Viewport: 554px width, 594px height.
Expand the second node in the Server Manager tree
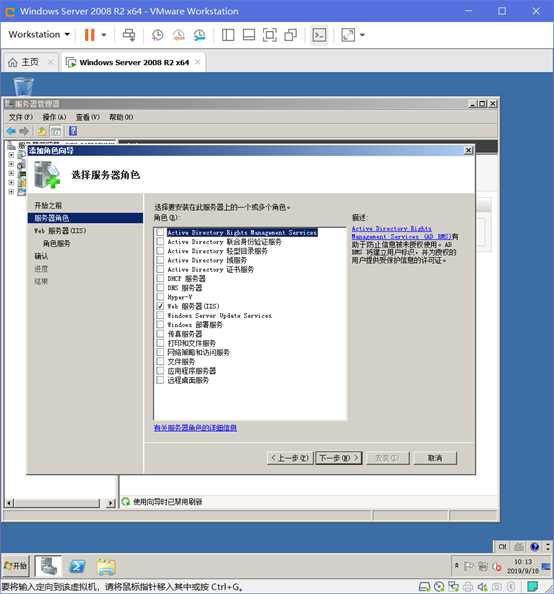point(11,164)
